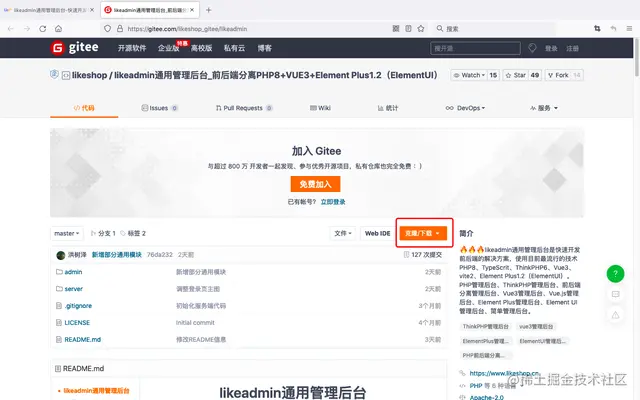Open the browser hamburger menu
The height and width of the screenshot is (400, 640).
pos(629,29)
